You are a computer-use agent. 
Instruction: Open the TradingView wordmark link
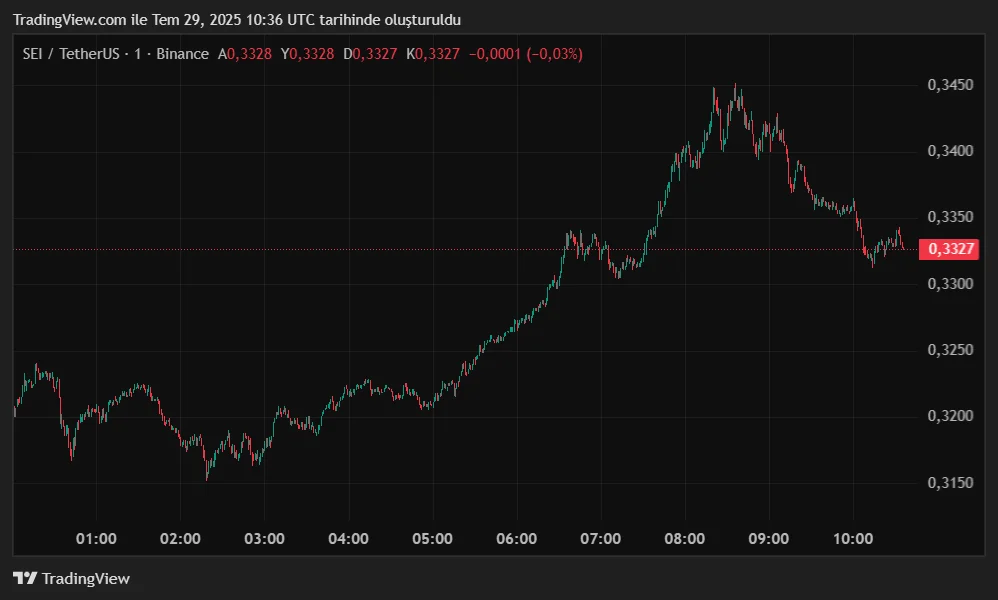click(x=85, y=578)
